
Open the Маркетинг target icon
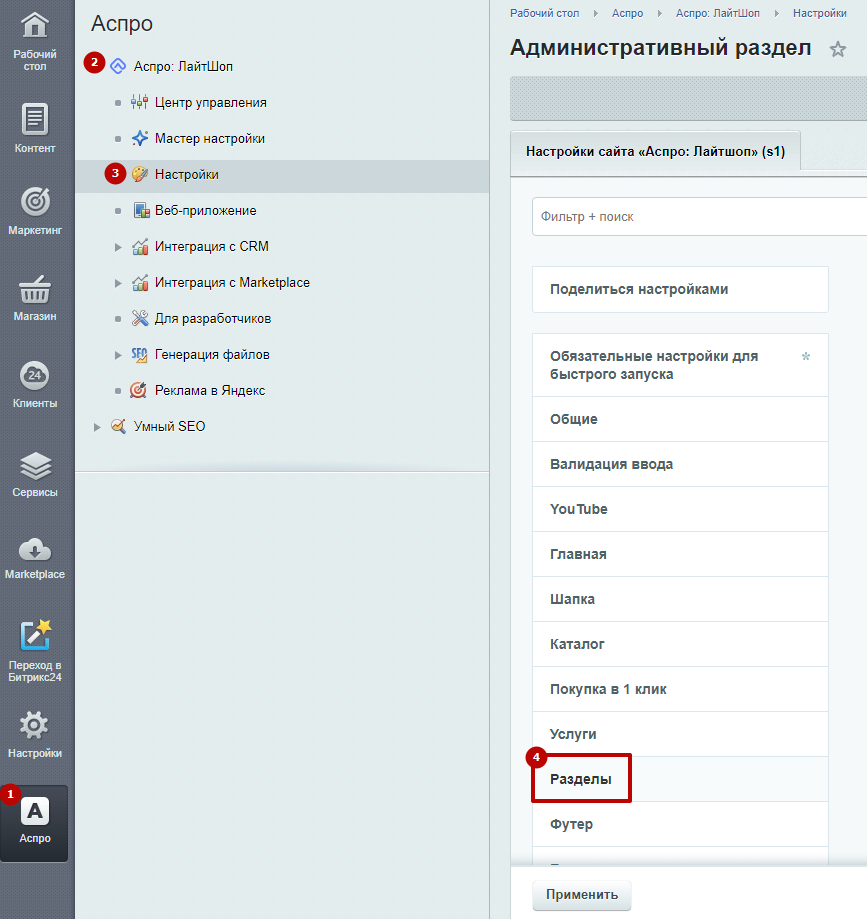tap(35, 202)
